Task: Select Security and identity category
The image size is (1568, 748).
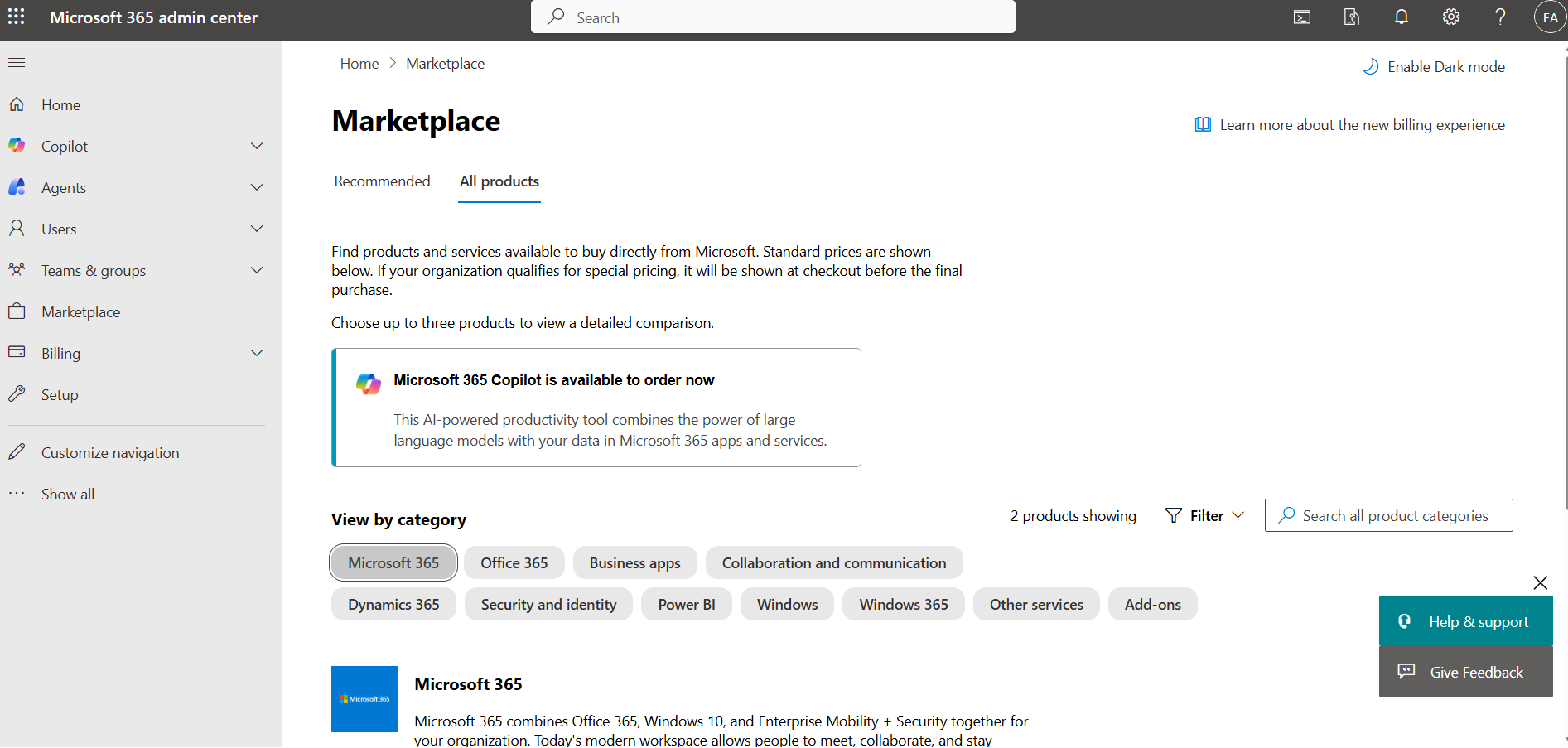Action: point(548,604)
